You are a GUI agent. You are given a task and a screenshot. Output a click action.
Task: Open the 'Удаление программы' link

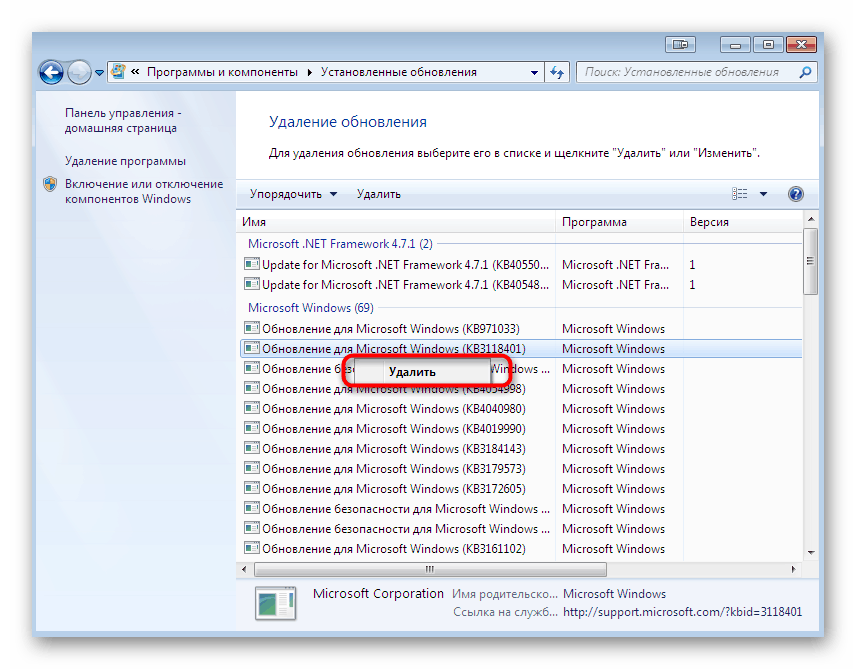coord(125,161)
